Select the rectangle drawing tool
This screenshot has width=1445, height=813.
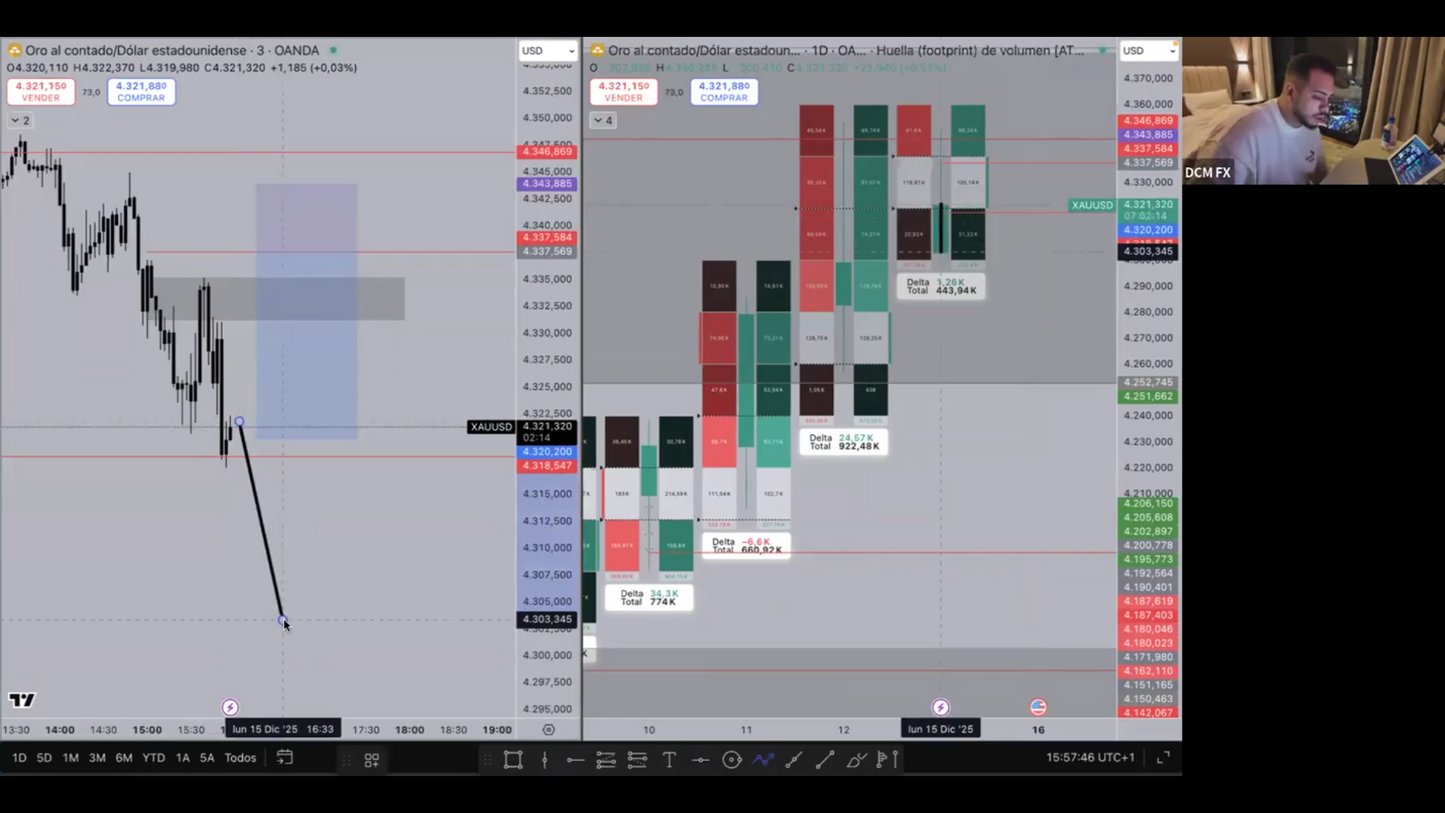[513, 760]
